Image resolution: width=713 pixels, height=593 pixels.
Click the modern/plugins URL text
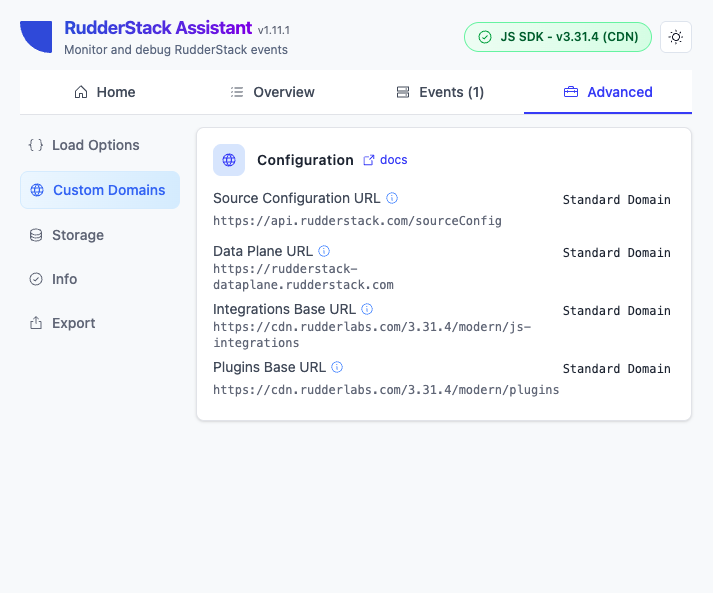pos(386,390)
